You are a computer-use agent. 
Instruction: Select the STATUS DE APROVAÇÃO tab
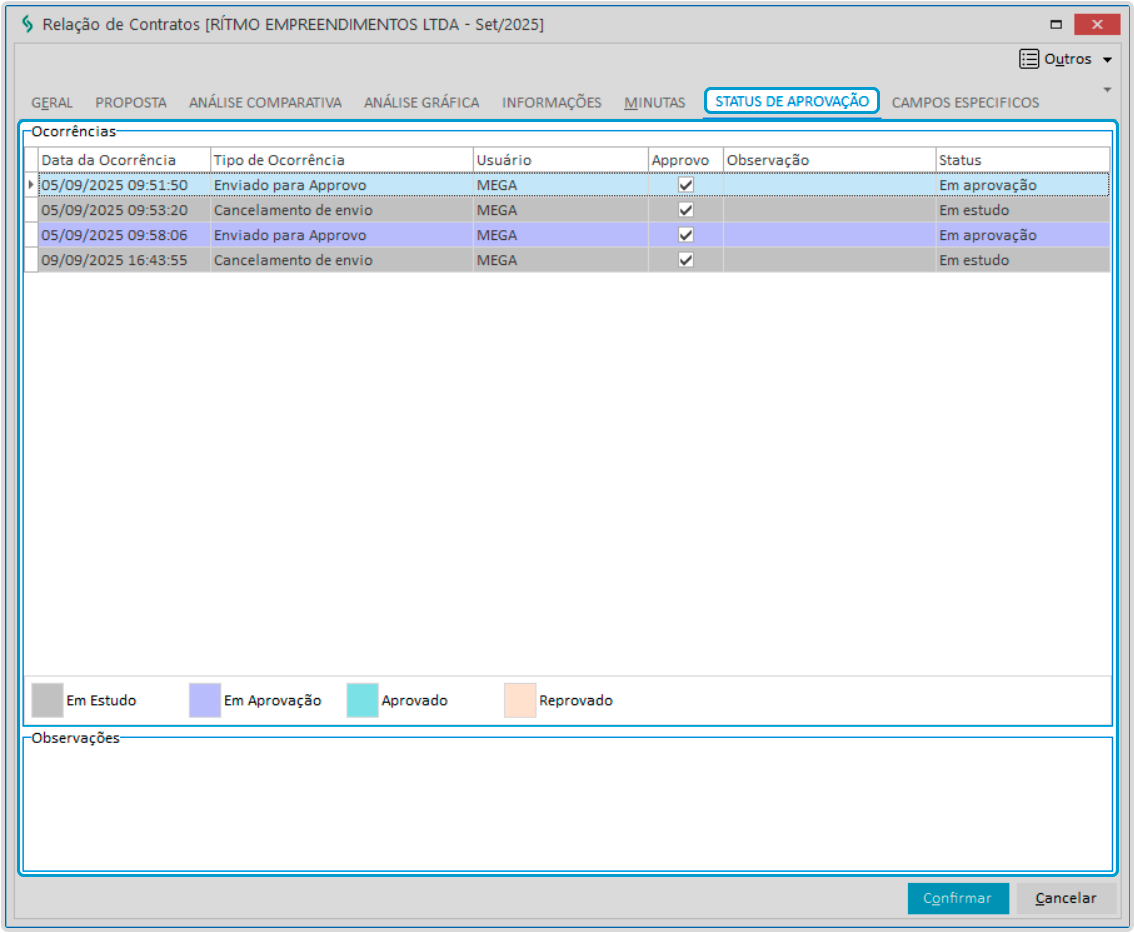(x=792, y=101)
